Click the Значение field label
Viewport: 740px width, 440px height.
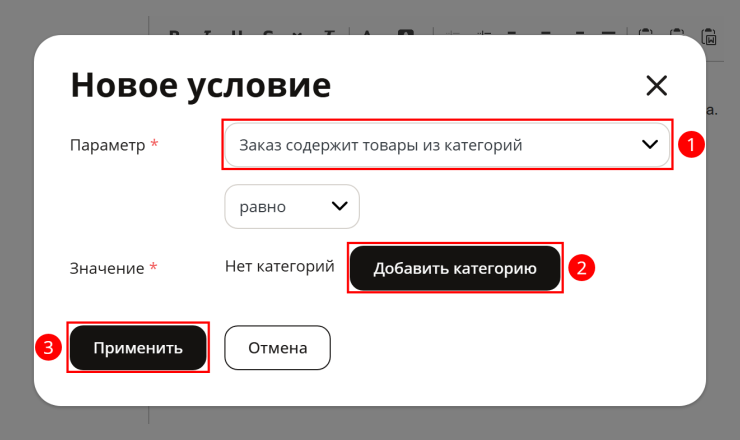point(107,268)
